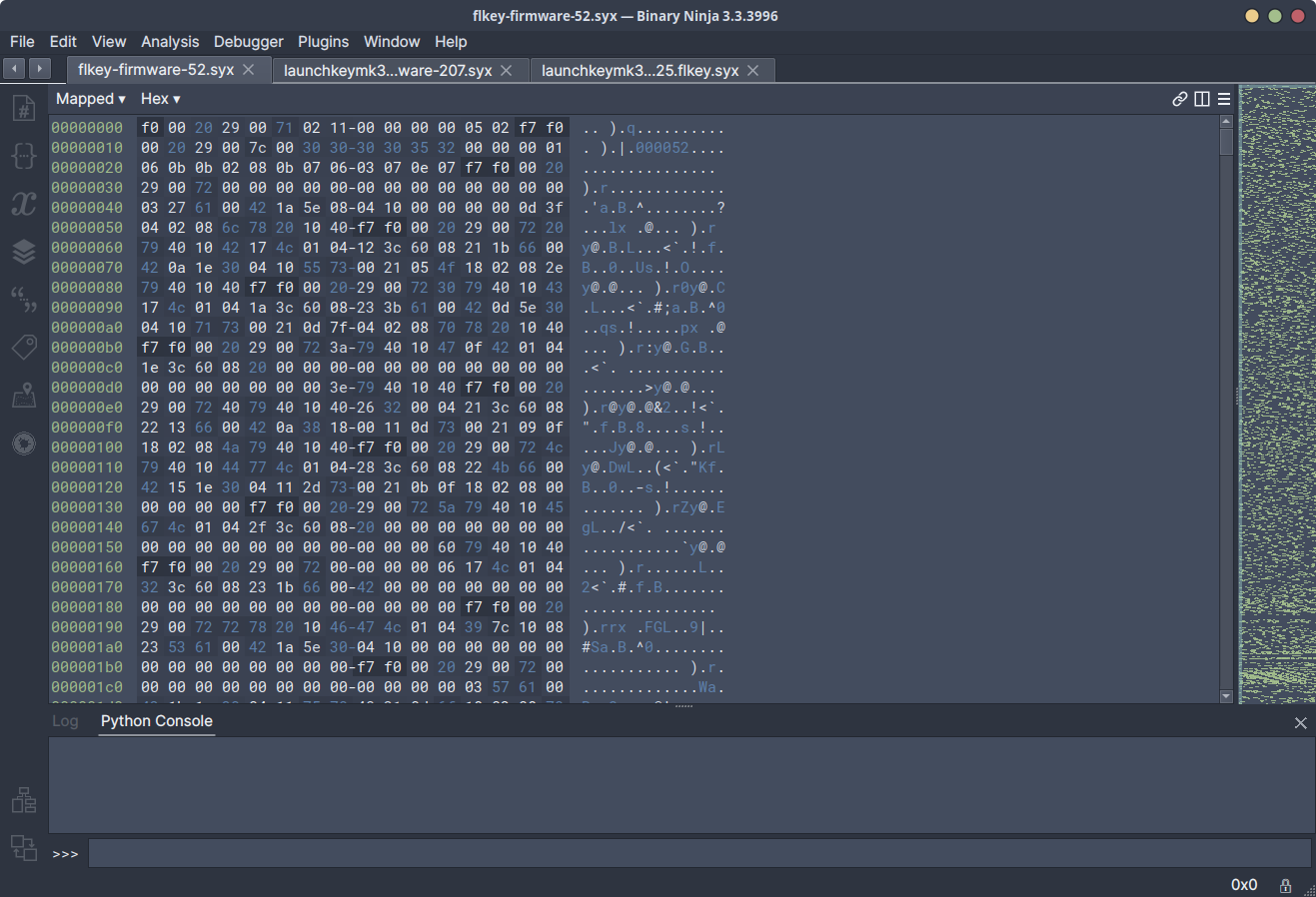Click the hex view scrollbar down arrow
Image resolution: width=1316 pixels, height=897 pixels.
[x=1226, y=696]
